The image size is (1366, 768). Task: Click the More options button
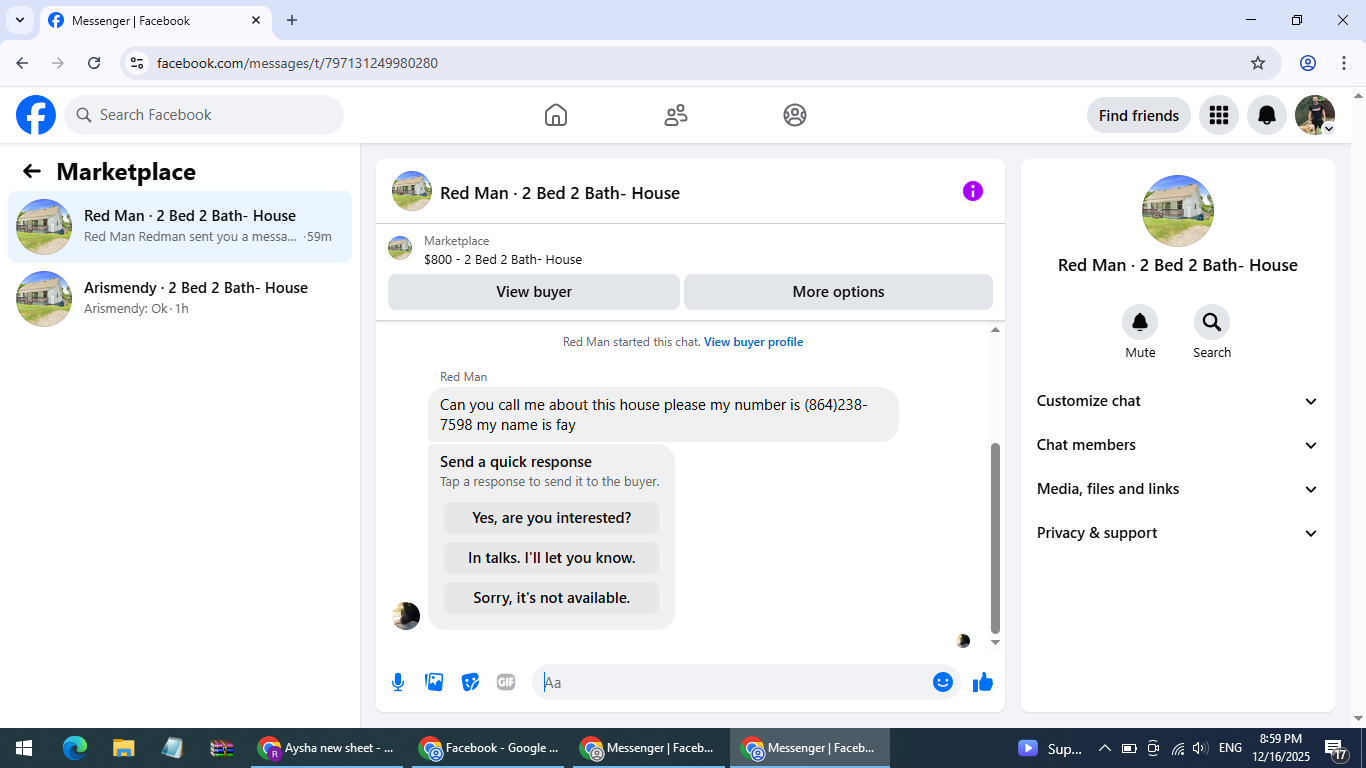click(838, 292)
